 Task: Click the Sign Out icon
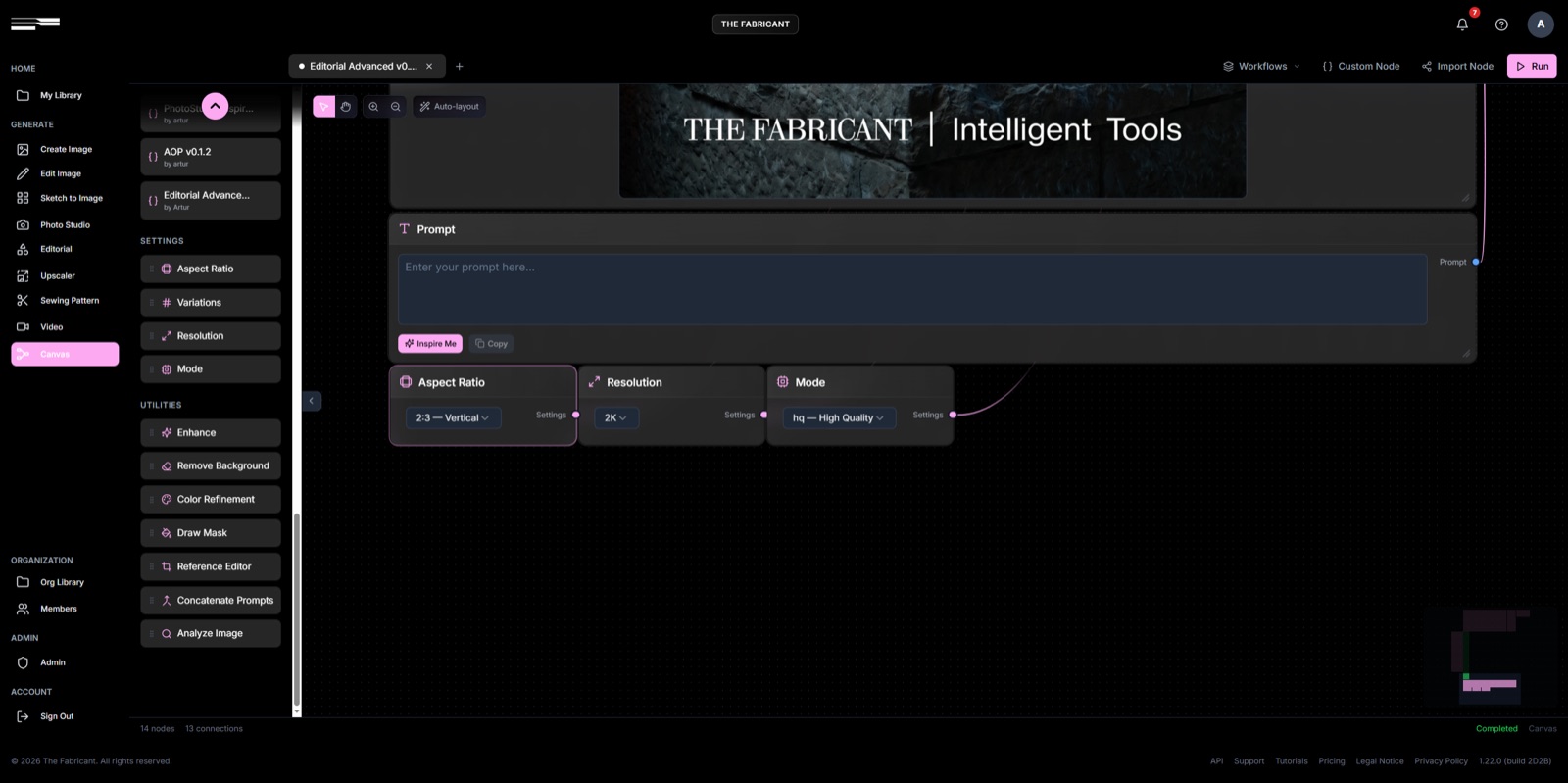(23, 717)
